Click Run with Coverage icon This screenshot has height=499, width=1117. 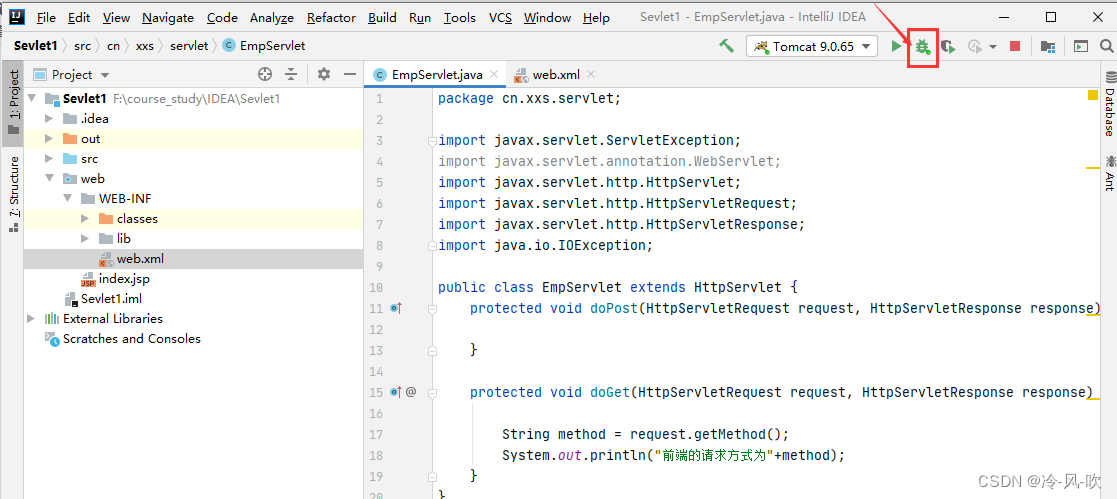tap(947, 46)
